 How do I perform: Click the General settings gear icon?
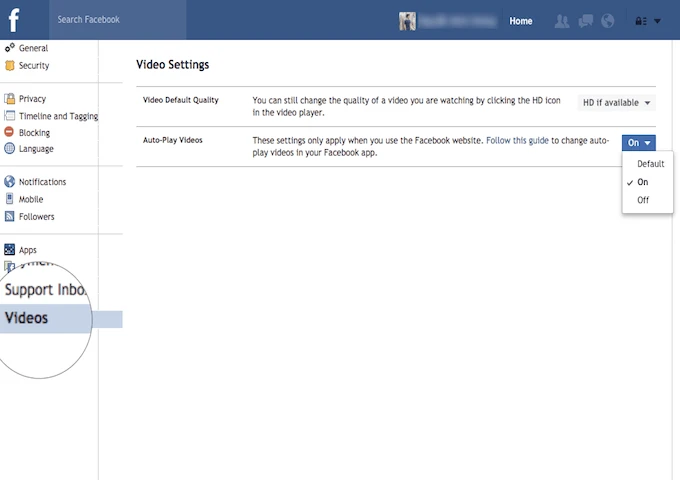10,48
